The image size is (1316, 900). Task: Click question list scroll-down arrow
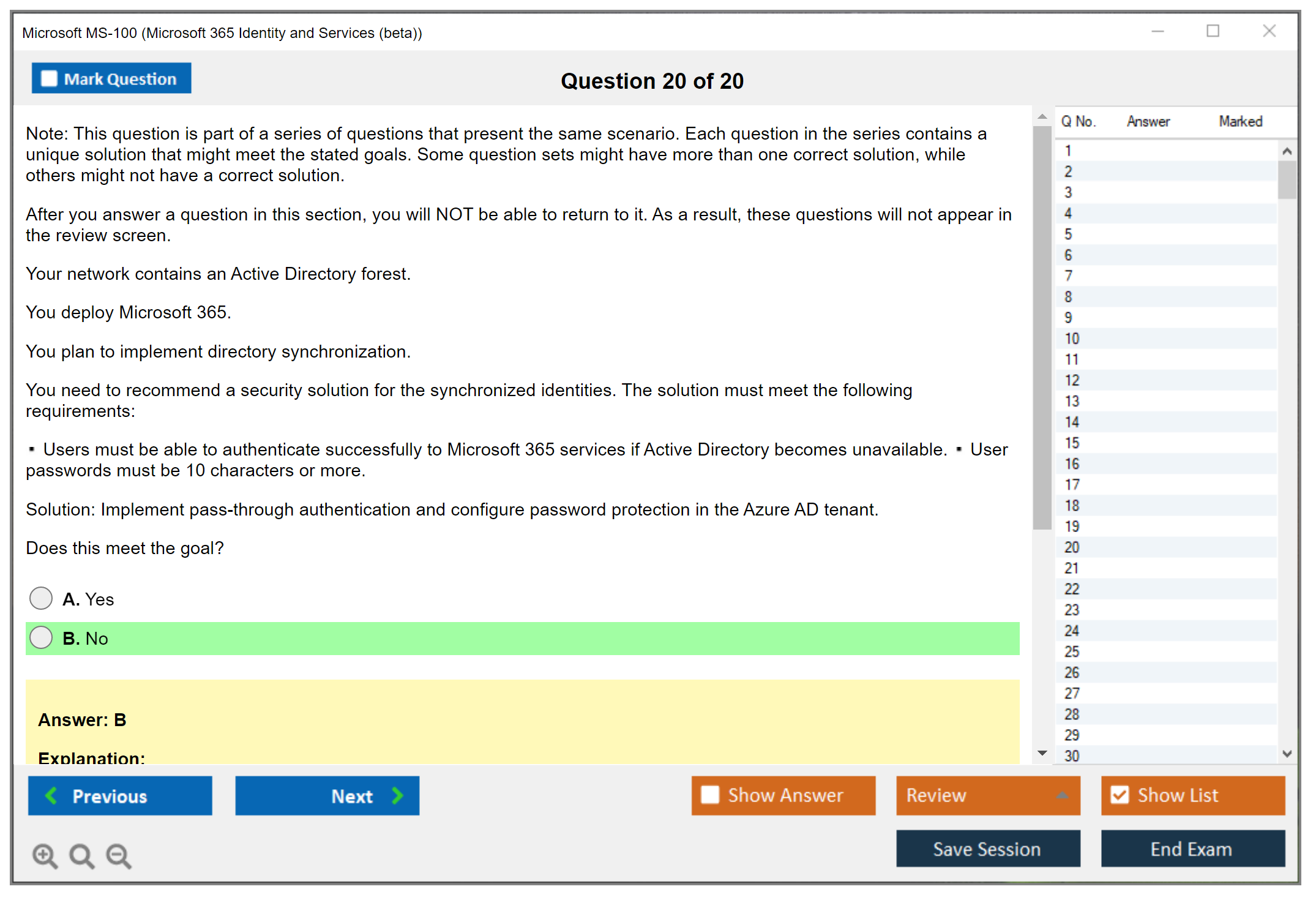coord(1287,754)
